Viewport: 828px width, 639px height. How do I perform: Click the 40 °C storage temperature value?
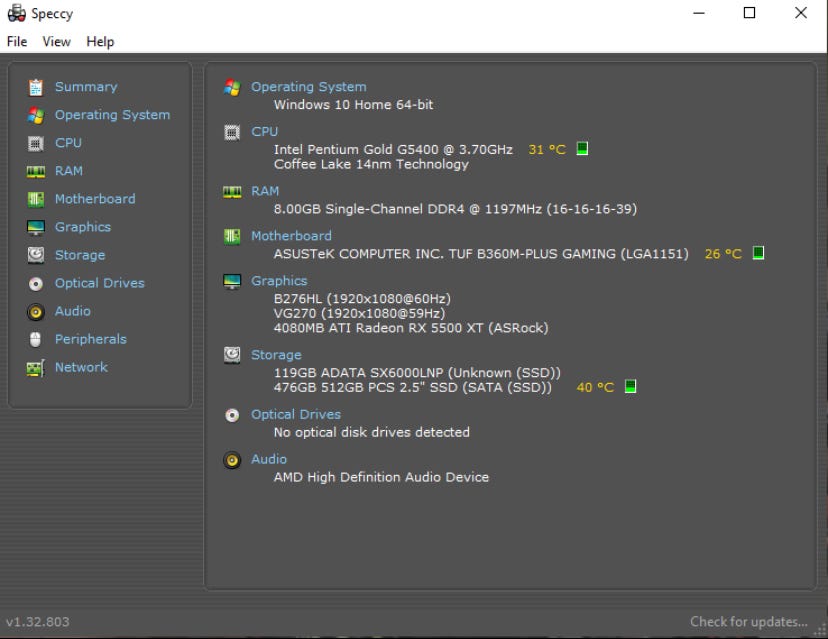[595, 388]
